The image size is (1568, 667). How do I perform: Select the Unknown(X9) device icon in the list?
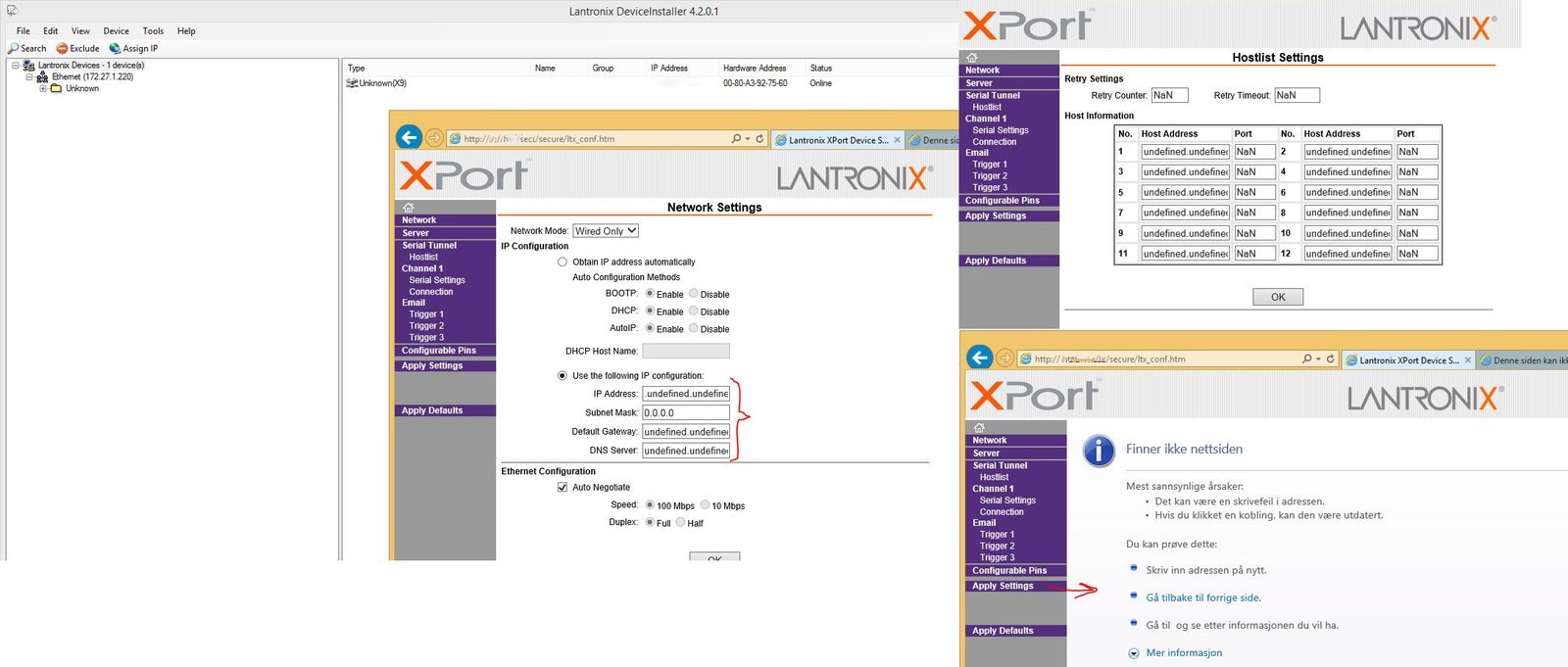coord(352,83)
